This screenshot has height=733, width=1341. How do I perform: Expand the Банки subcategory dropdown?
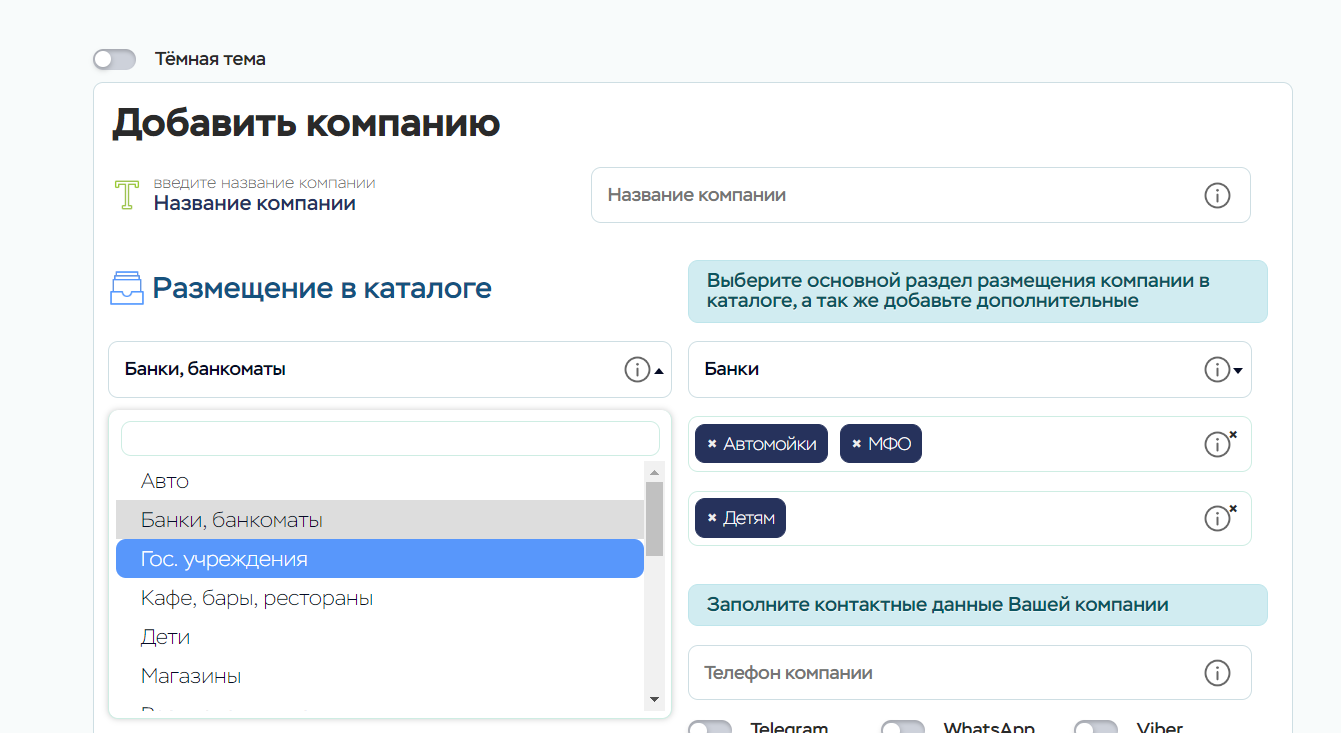1238,371
